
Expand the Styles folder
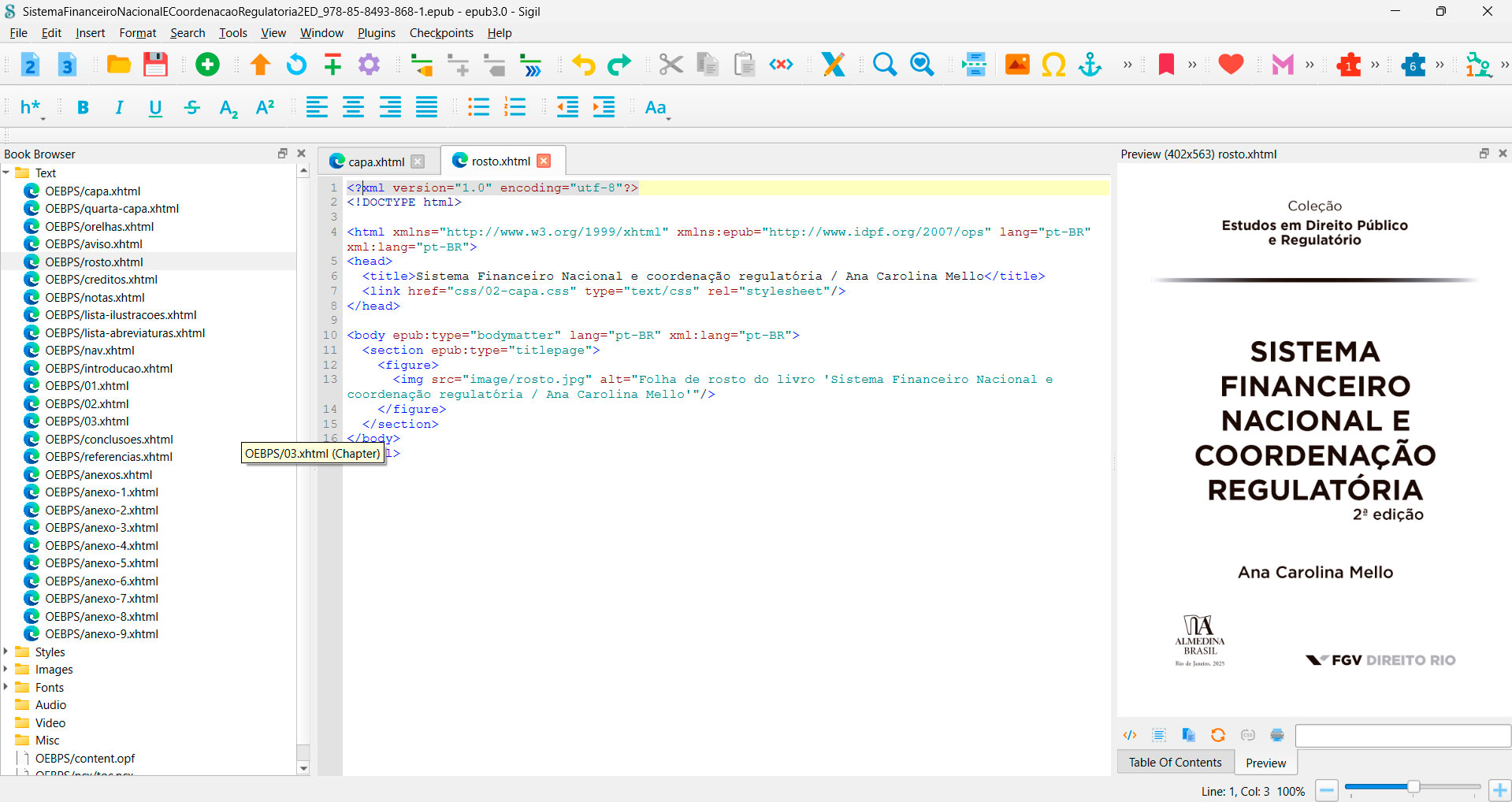(6, 652)
